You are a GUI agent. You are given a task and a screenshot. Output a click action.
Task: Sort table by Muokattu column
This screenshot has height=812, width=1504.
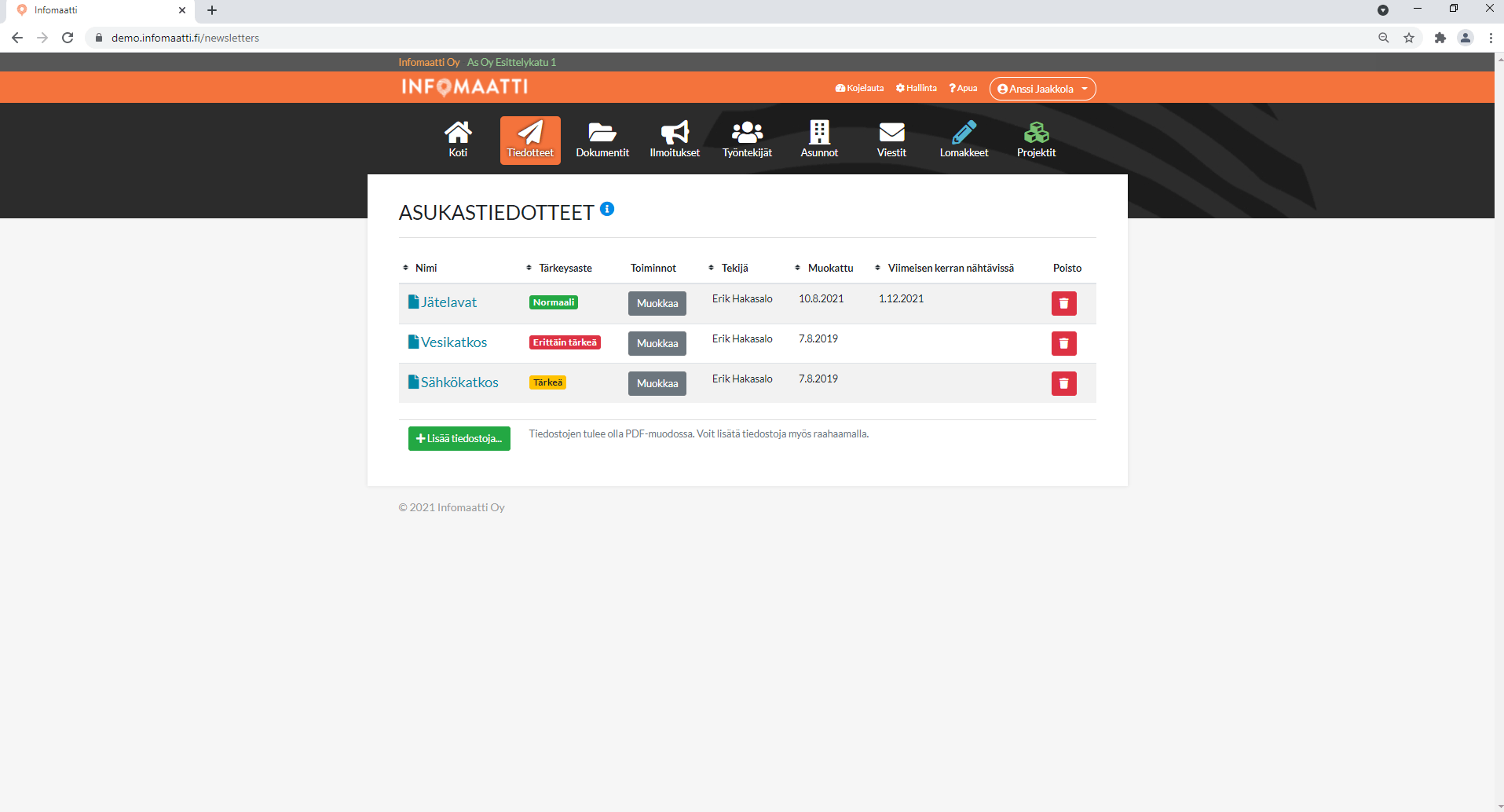click(x=824, y=268)
